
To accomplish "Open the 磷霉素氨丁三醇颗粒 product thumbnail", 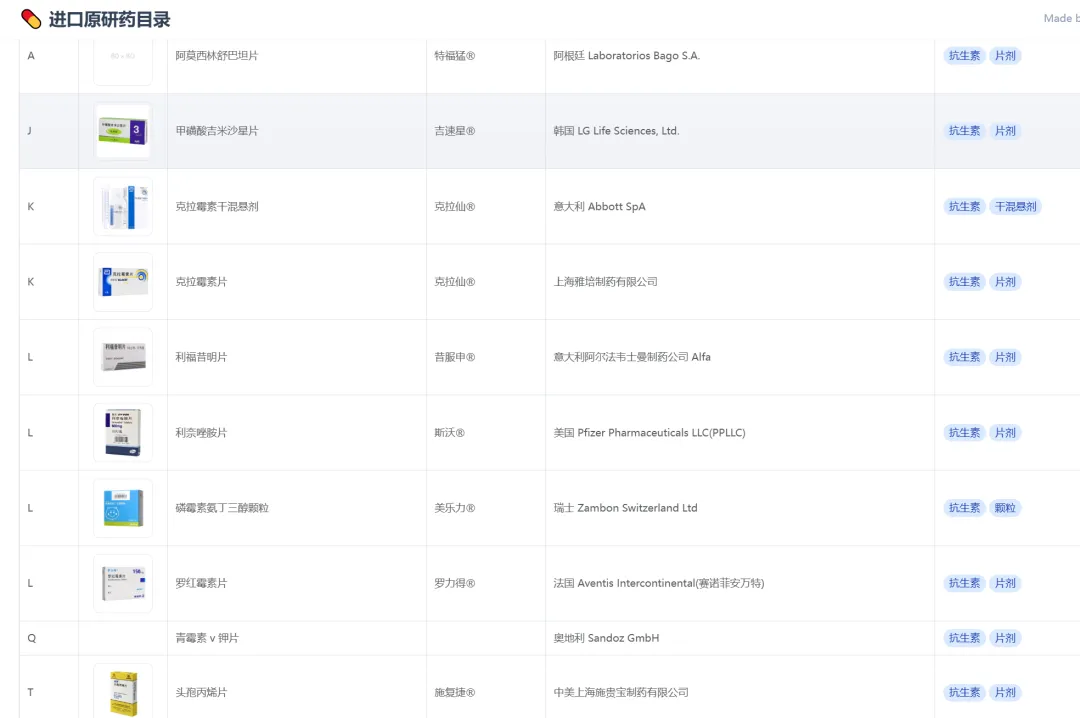I will coord(123,508).
